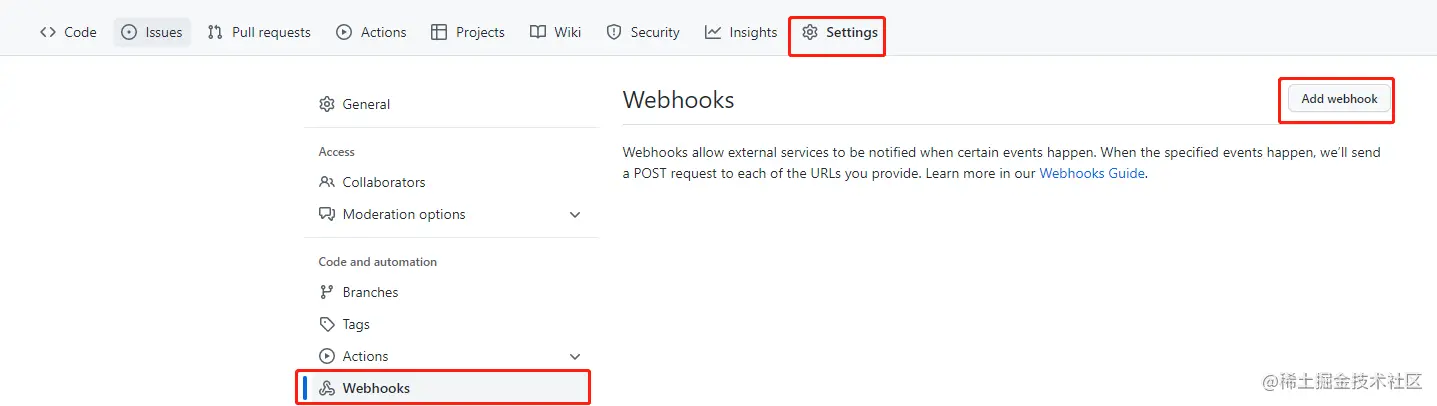Screen dimensions: 1437x406
Task: Click the Webhooks icon in sidebar
Action: click(326, 388)
